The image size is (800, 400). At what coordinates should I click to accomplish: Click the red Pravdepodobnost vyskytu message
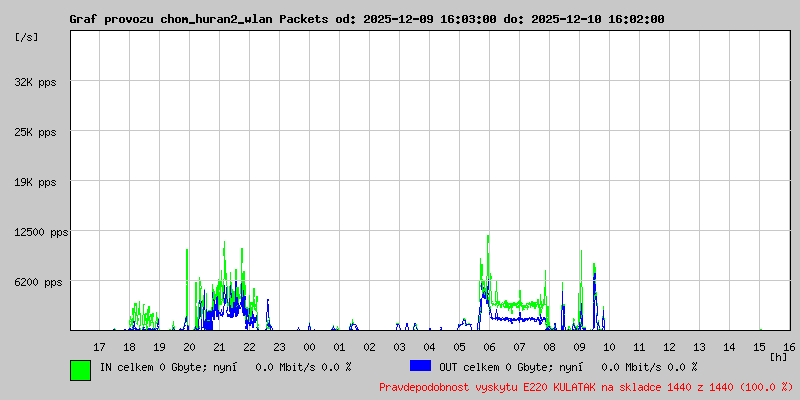tap(586, 387)
